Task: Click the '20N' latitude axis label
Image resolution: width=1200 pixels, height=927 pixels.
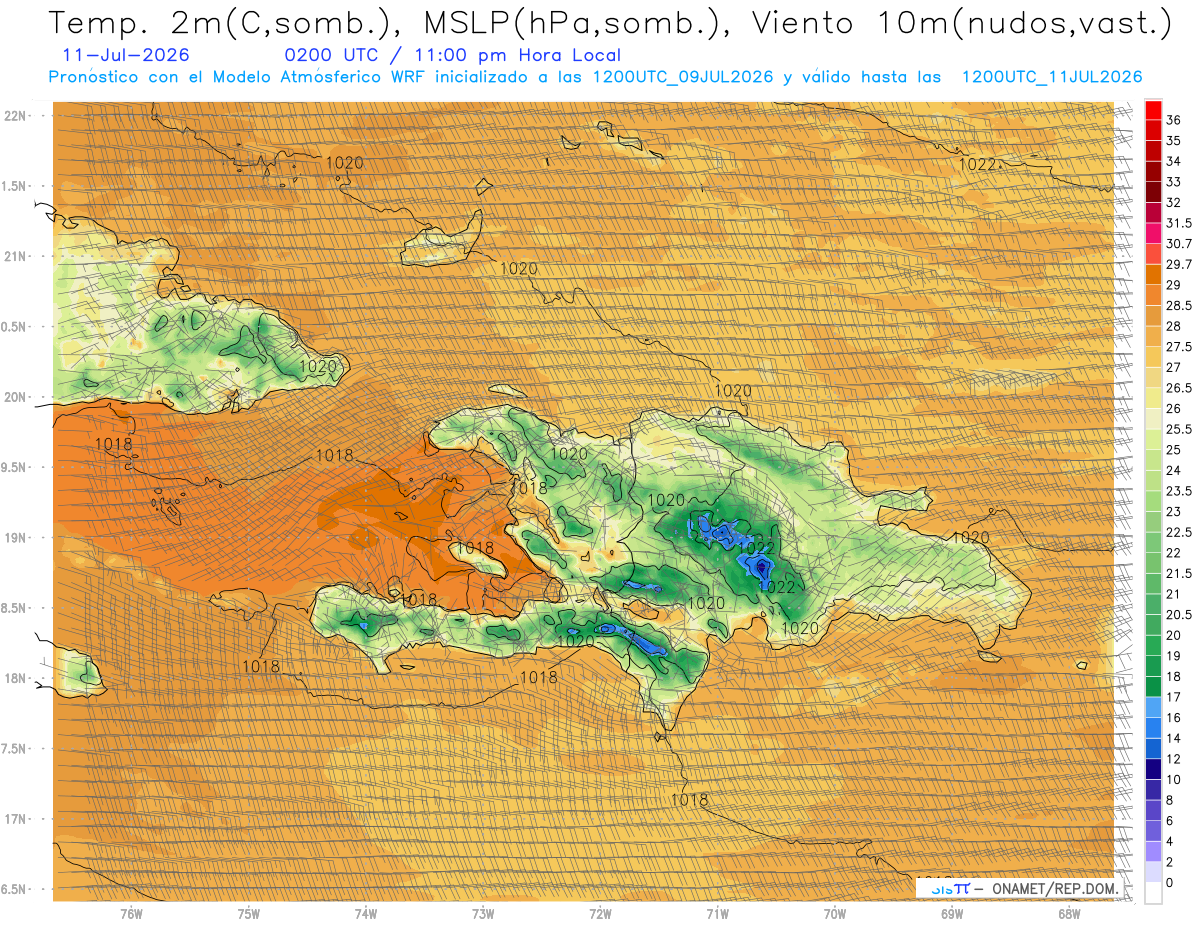Action: [x=14, y=398]
